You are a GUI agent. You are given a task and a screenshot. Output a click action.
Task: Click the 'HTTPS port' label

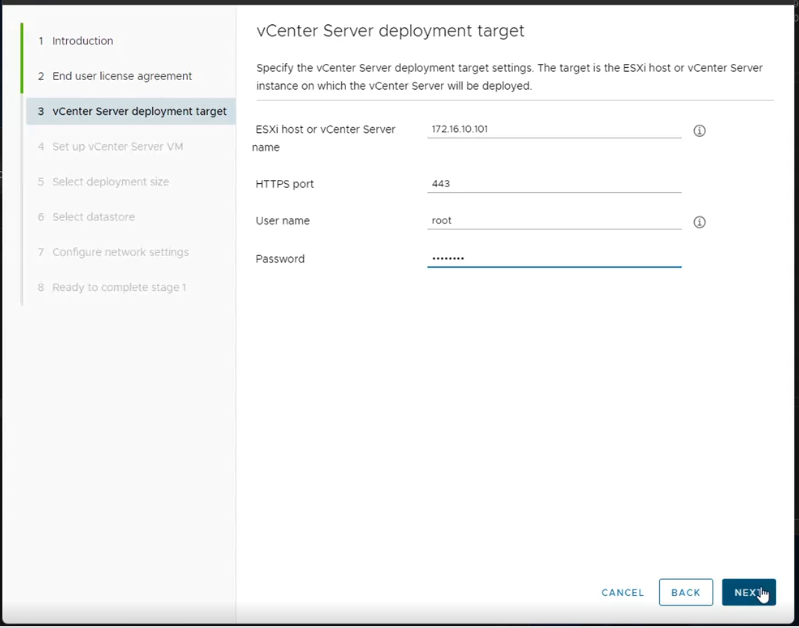click(284, 184)
